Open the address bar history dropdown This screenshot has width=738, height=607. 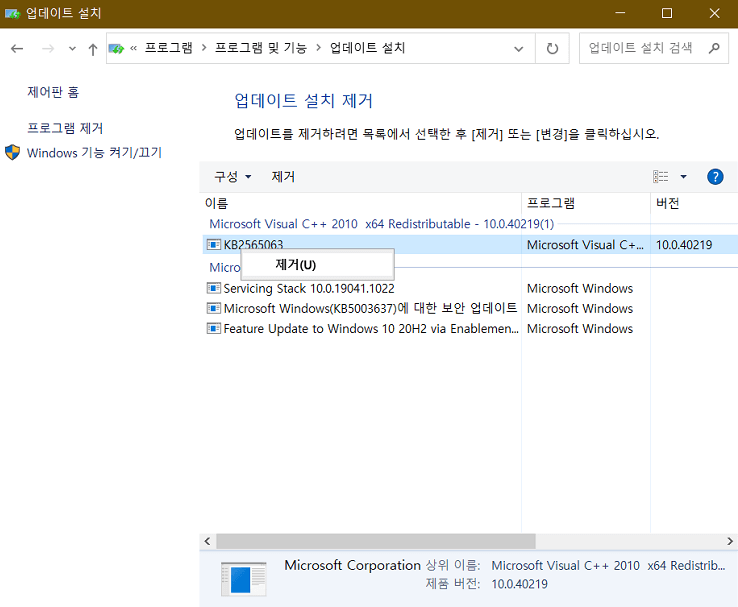[518, 48]
